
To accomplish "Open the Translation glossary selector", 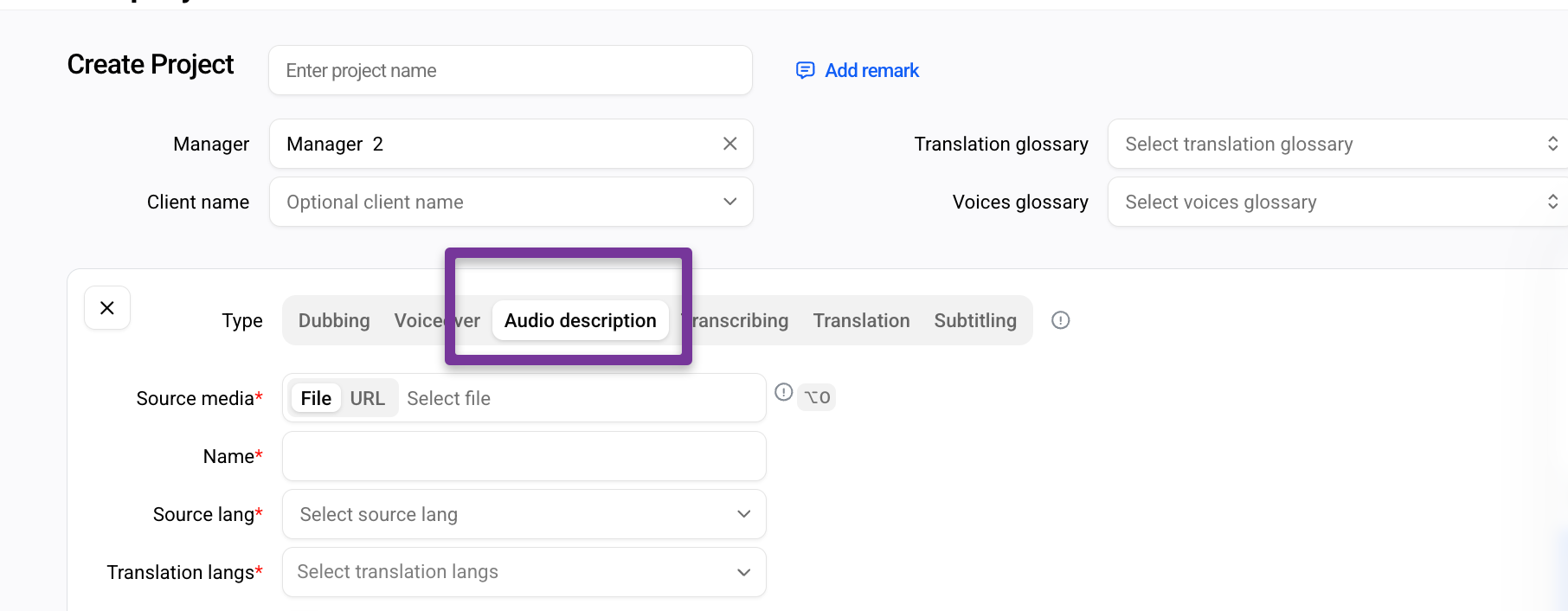I will click(x=1338, y=144).
